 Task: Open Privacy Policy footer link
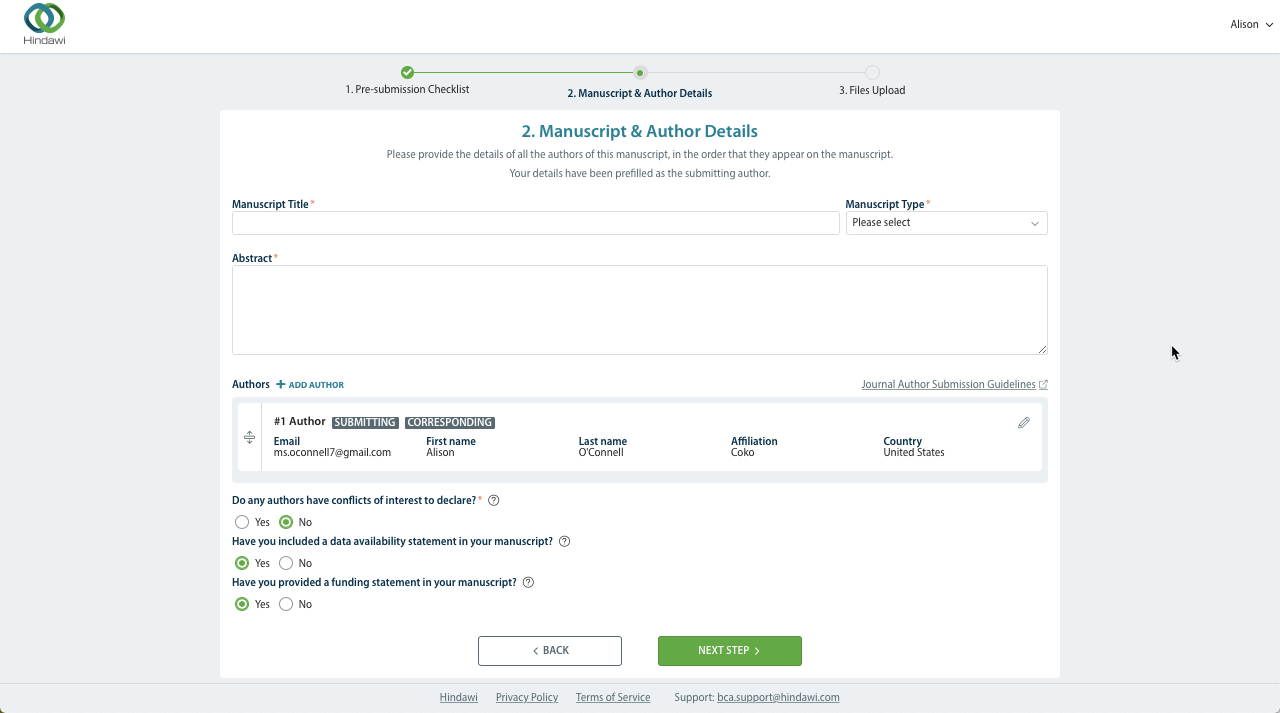click(527, 697)
